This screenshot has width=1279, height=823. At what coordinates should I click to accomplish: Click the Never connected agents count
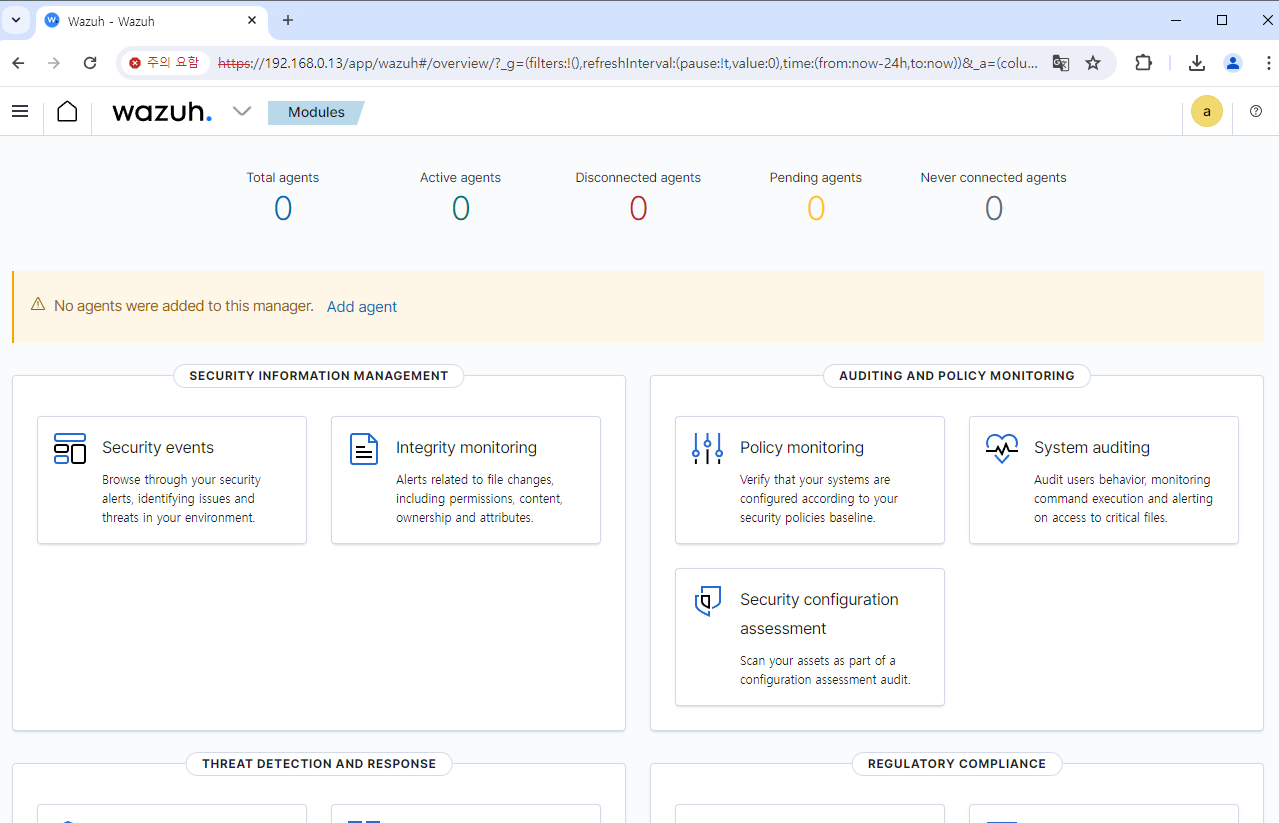pos(994,208)
